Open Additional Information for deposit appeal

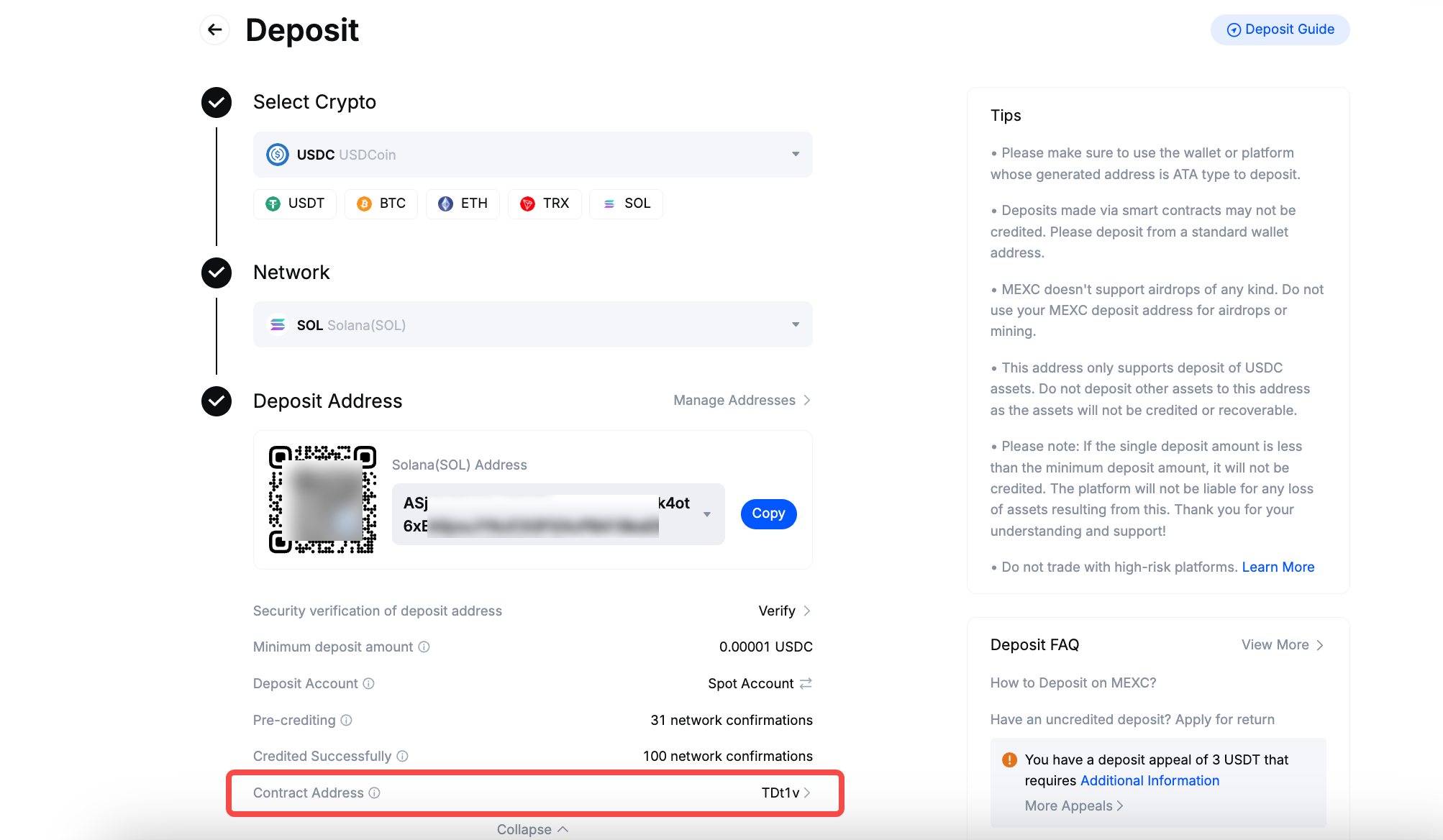click(x=1150, y=780)
